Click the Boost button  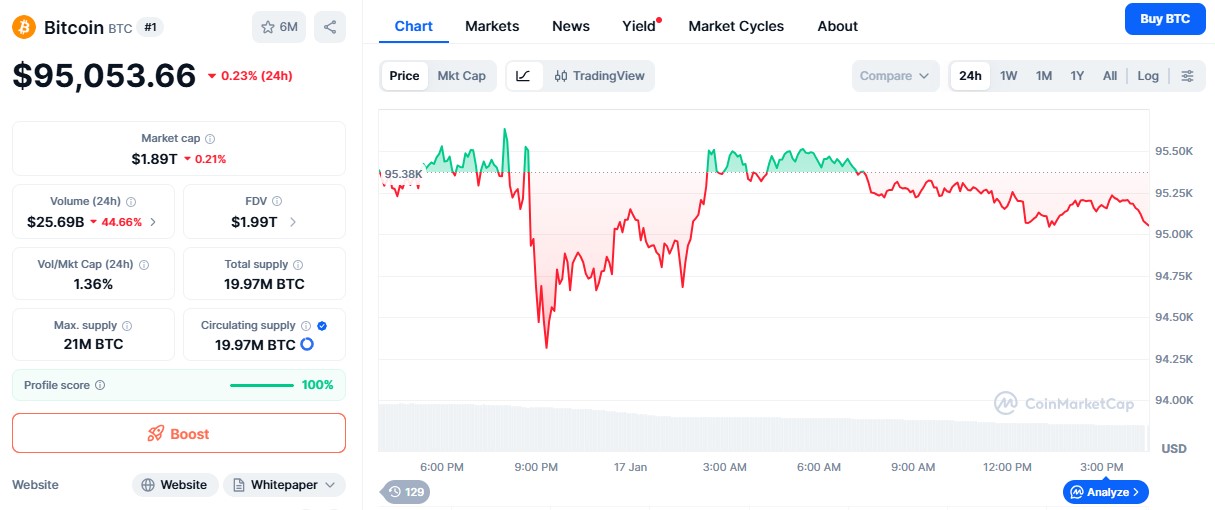tap(179, 434)
